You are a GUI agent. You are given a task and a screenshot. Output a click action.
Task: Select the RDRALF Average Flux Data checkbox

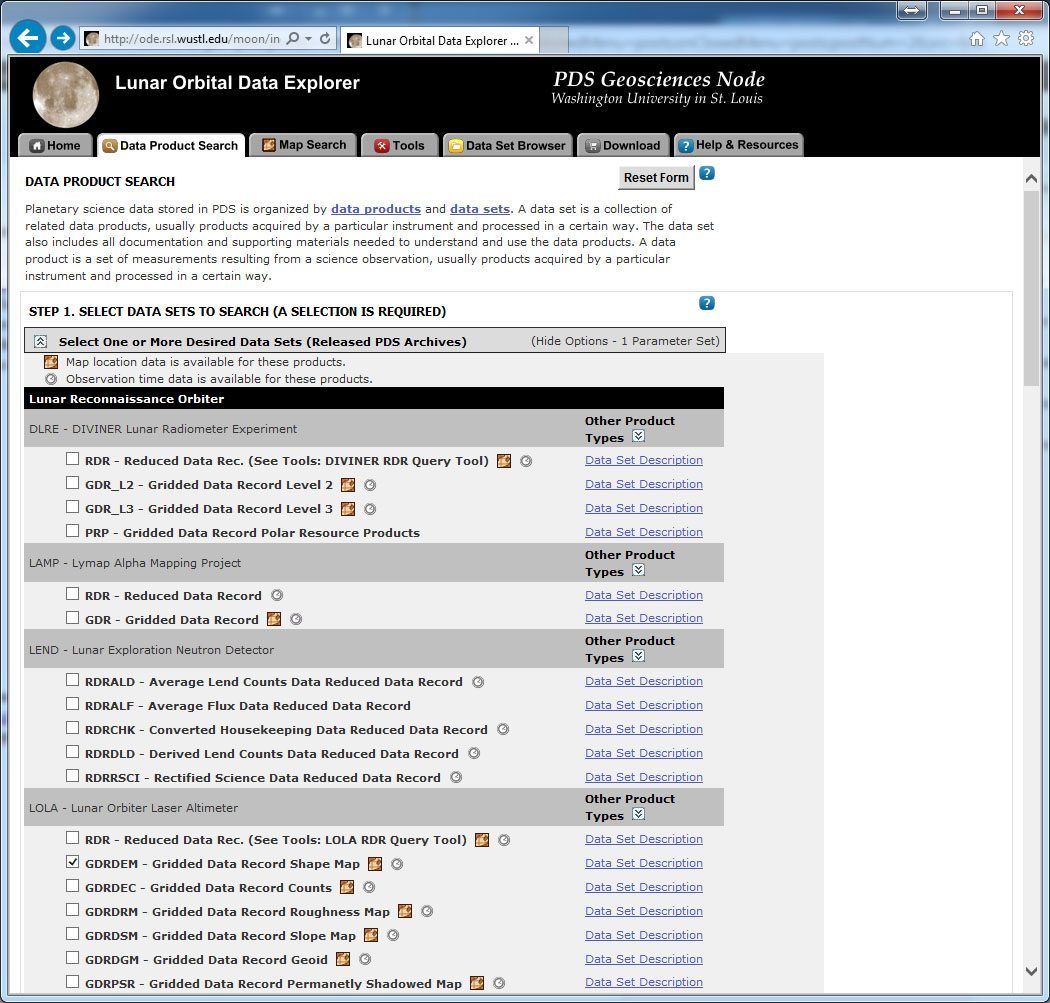[x=72, y=704]
